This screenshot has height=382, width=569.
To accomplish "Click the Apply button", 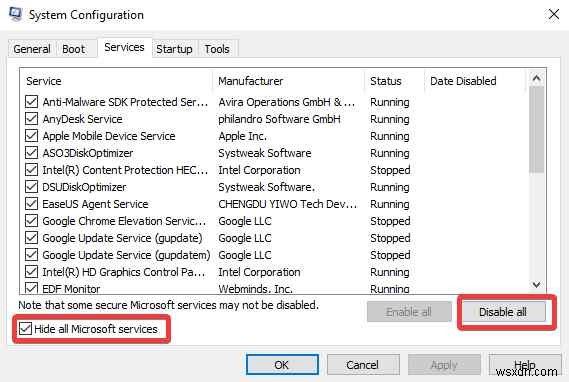I will 444,365.
